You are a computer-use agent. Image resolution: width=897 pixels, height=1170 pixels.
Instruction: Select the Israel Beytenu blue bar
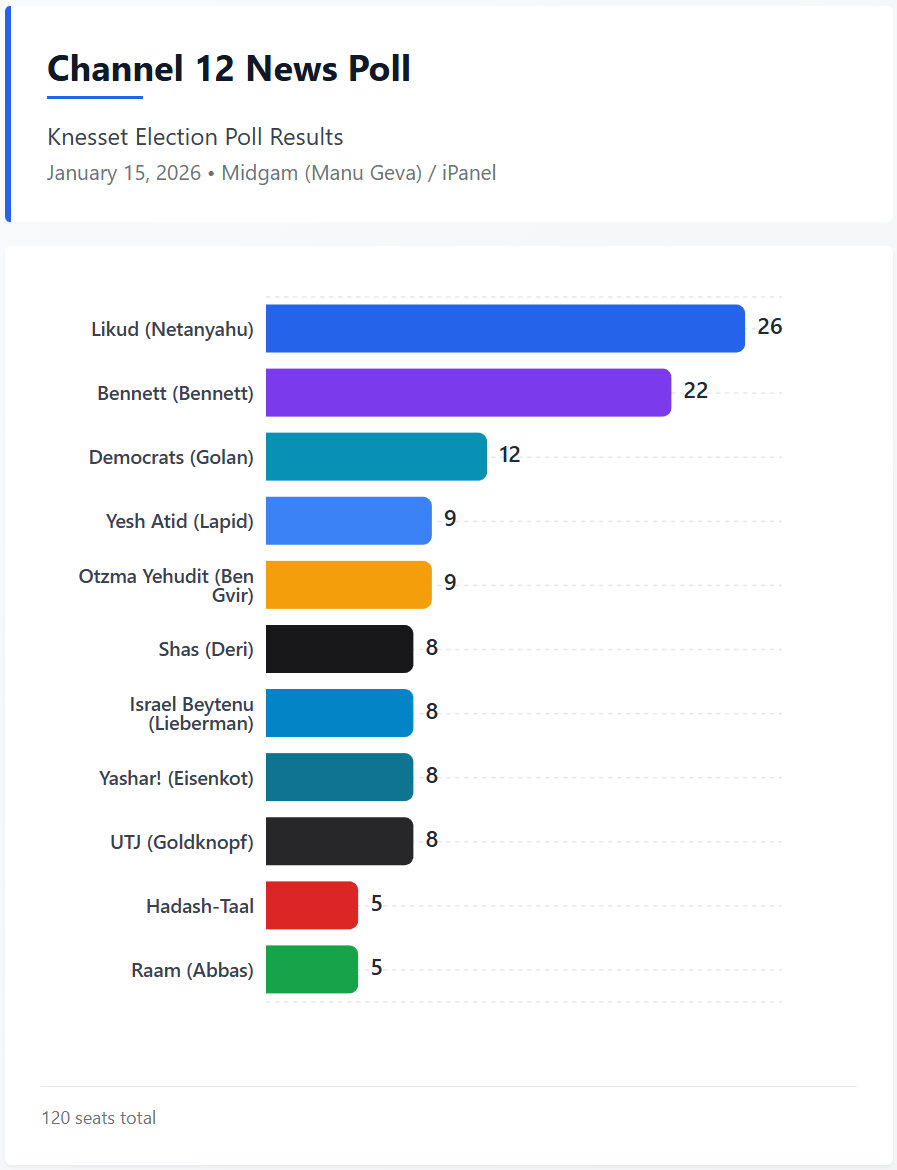point(339,712)
